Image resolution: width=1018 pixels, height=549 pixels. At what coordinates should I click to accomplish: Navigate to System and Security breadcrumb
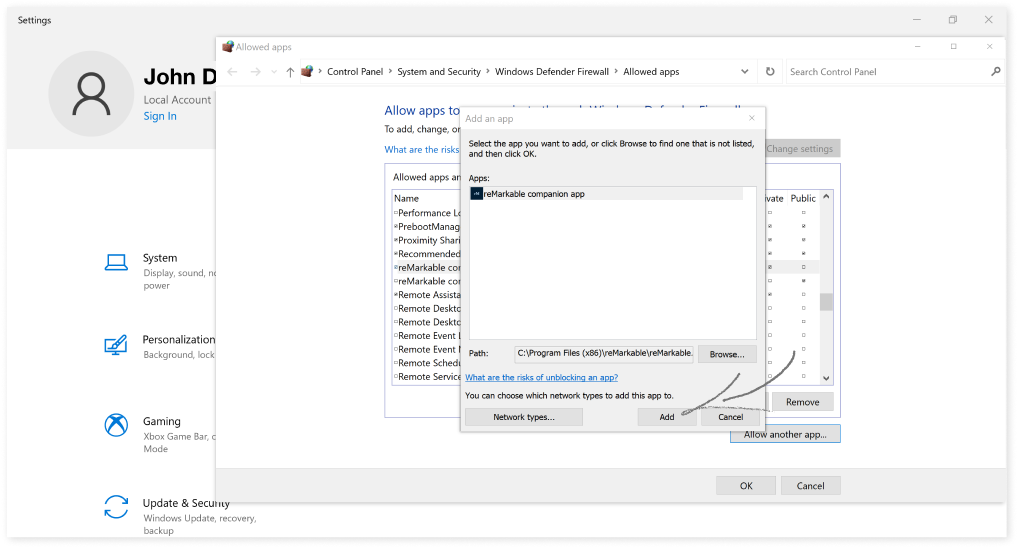tap(438, 72)
